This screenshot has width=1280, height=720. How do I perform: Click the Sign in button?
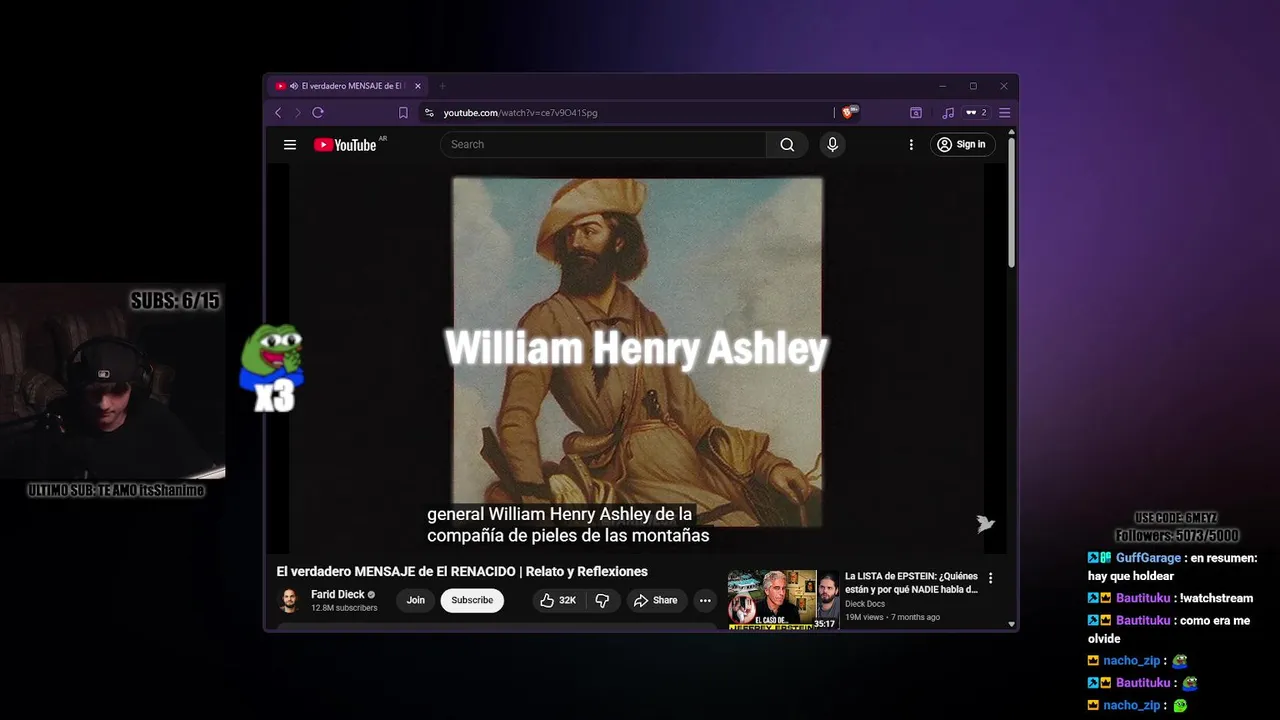pyautogui.click(x=962, y=145)
